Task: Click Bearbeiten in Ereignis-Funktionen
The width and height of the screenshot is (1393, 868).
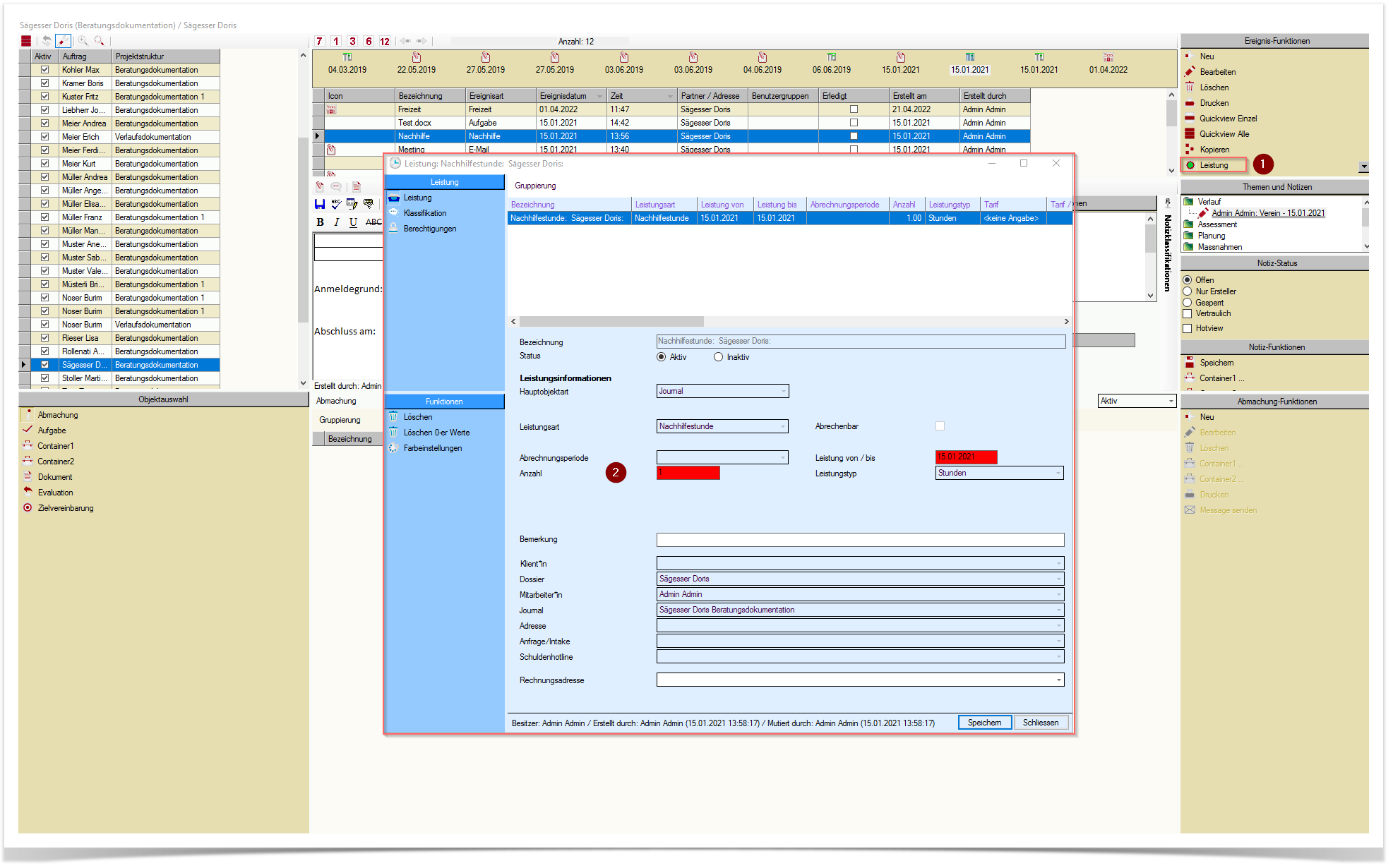Action: click(1217, 72)
